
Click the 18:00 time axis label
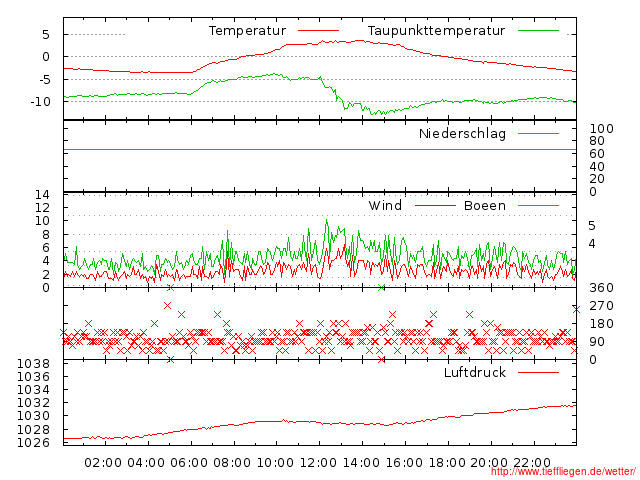coord(447,463)
